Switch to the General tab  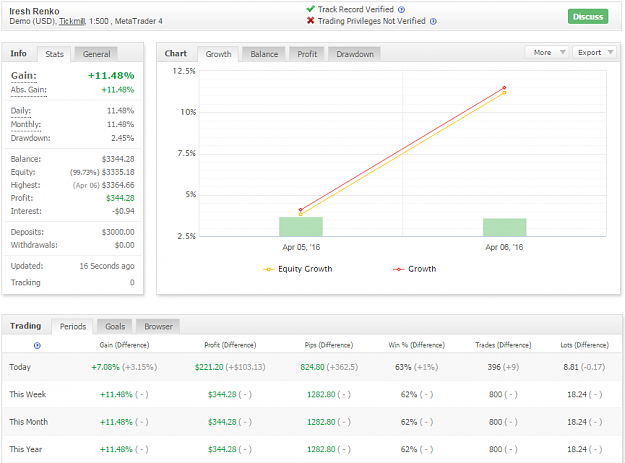96,54
